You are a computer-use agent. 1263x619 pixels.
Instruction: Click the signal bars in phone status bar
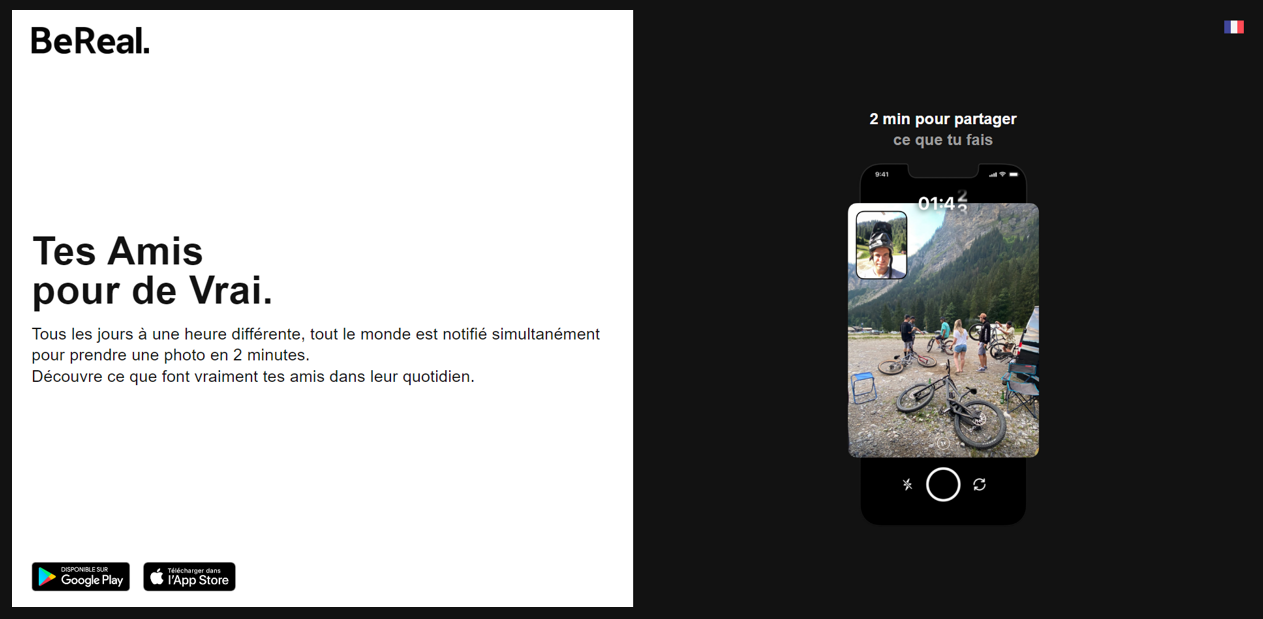click(x=993, y=174)
